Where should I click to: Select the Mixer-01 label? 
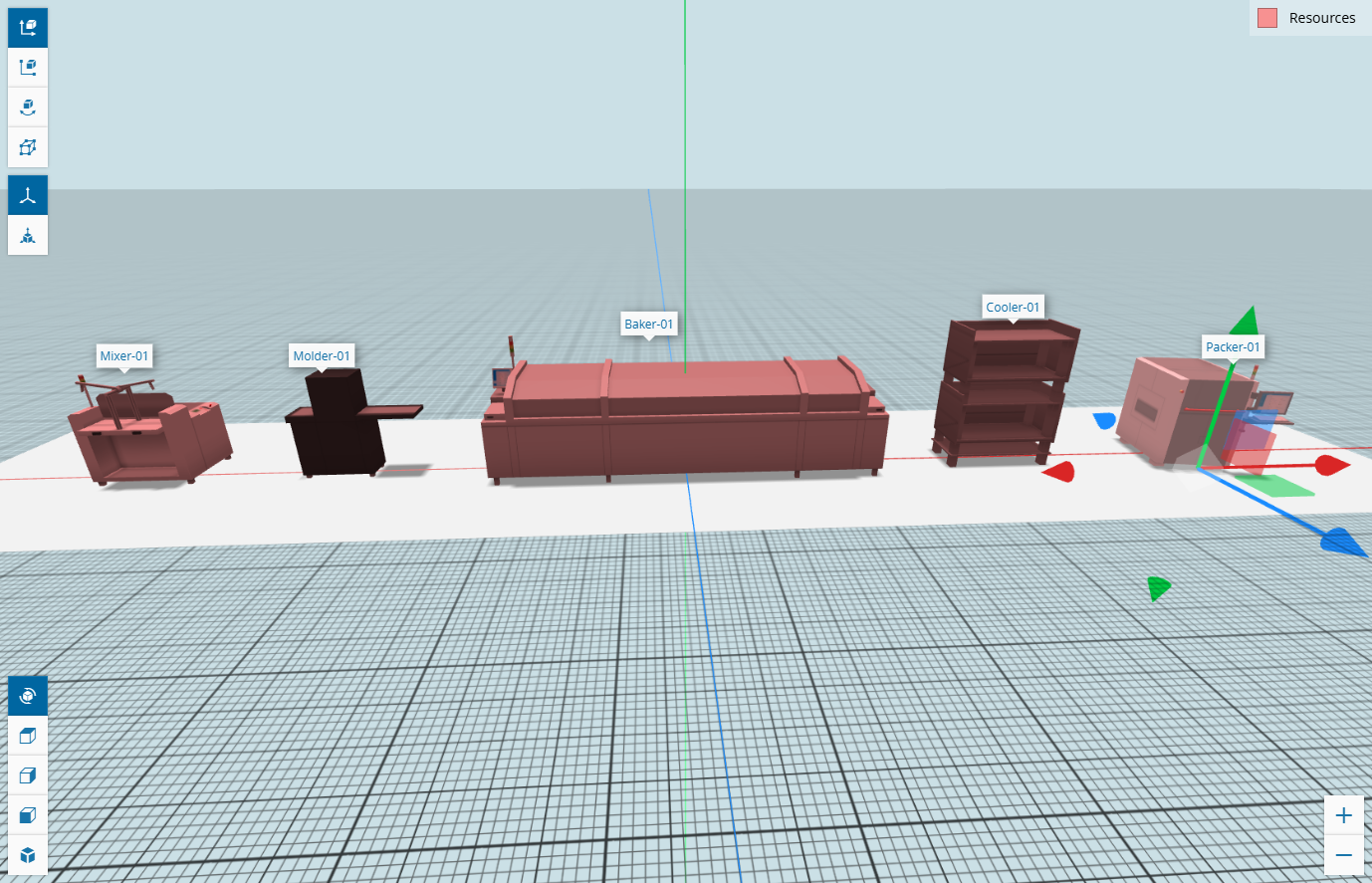point(124,355)
